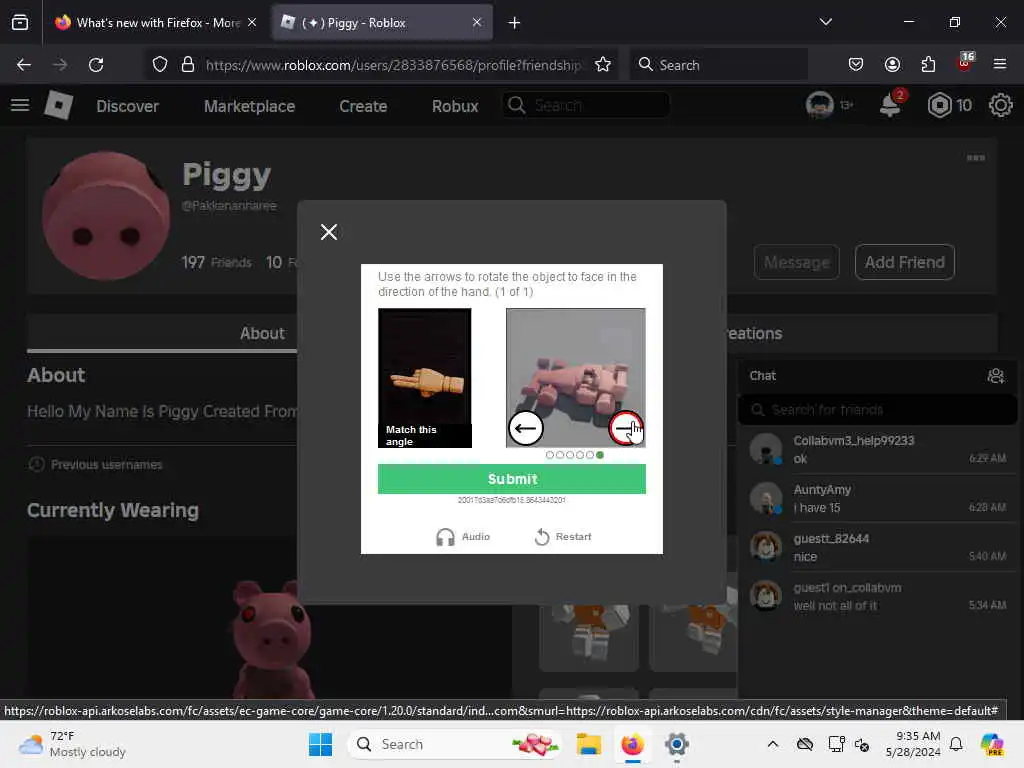The image size is (1024, 768).
Task: Switch to Audio captcha challenge
Action: pos(462,537)
